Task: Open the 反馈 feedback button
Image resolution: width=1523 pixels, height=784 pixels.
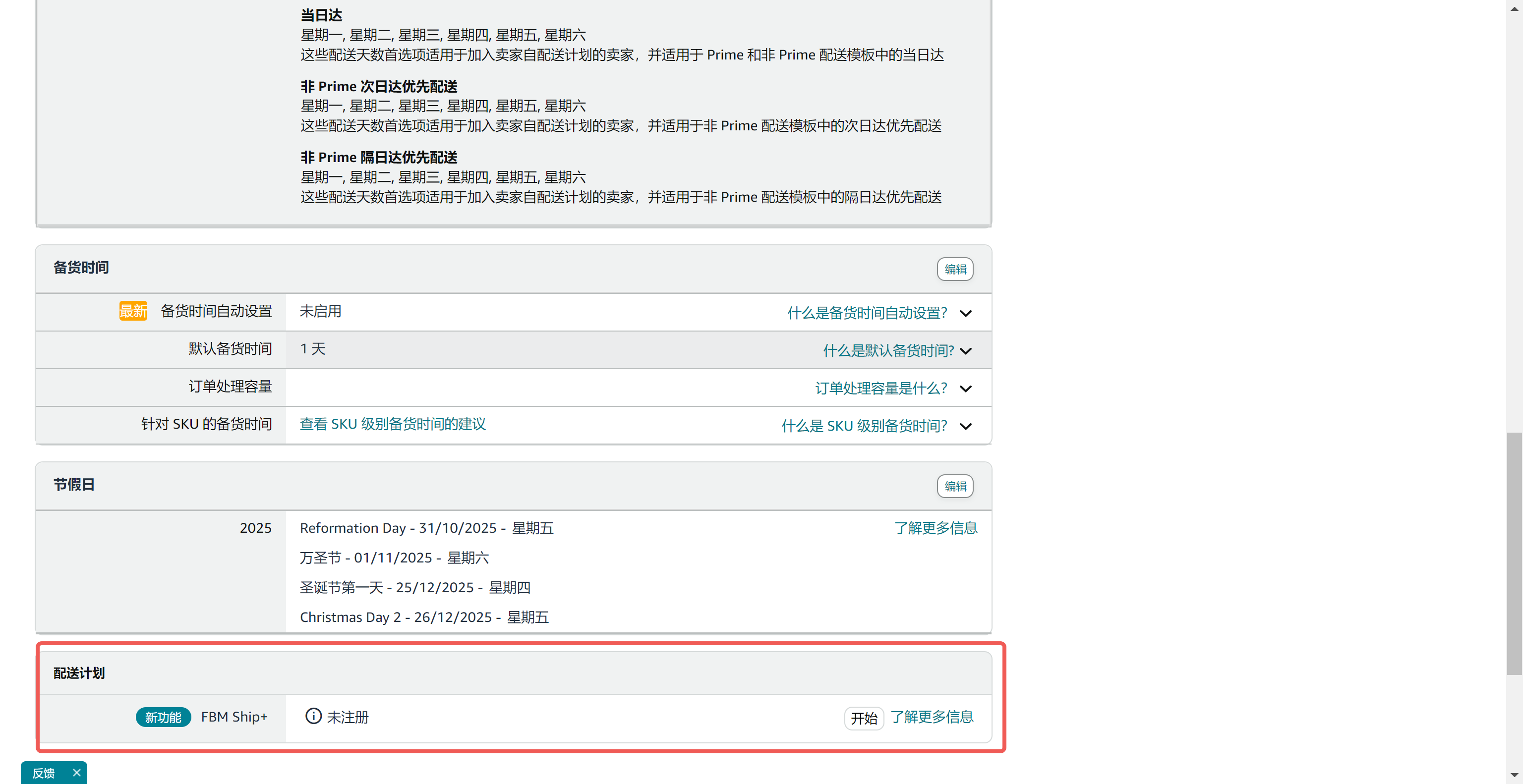Action: coord(44,773)
